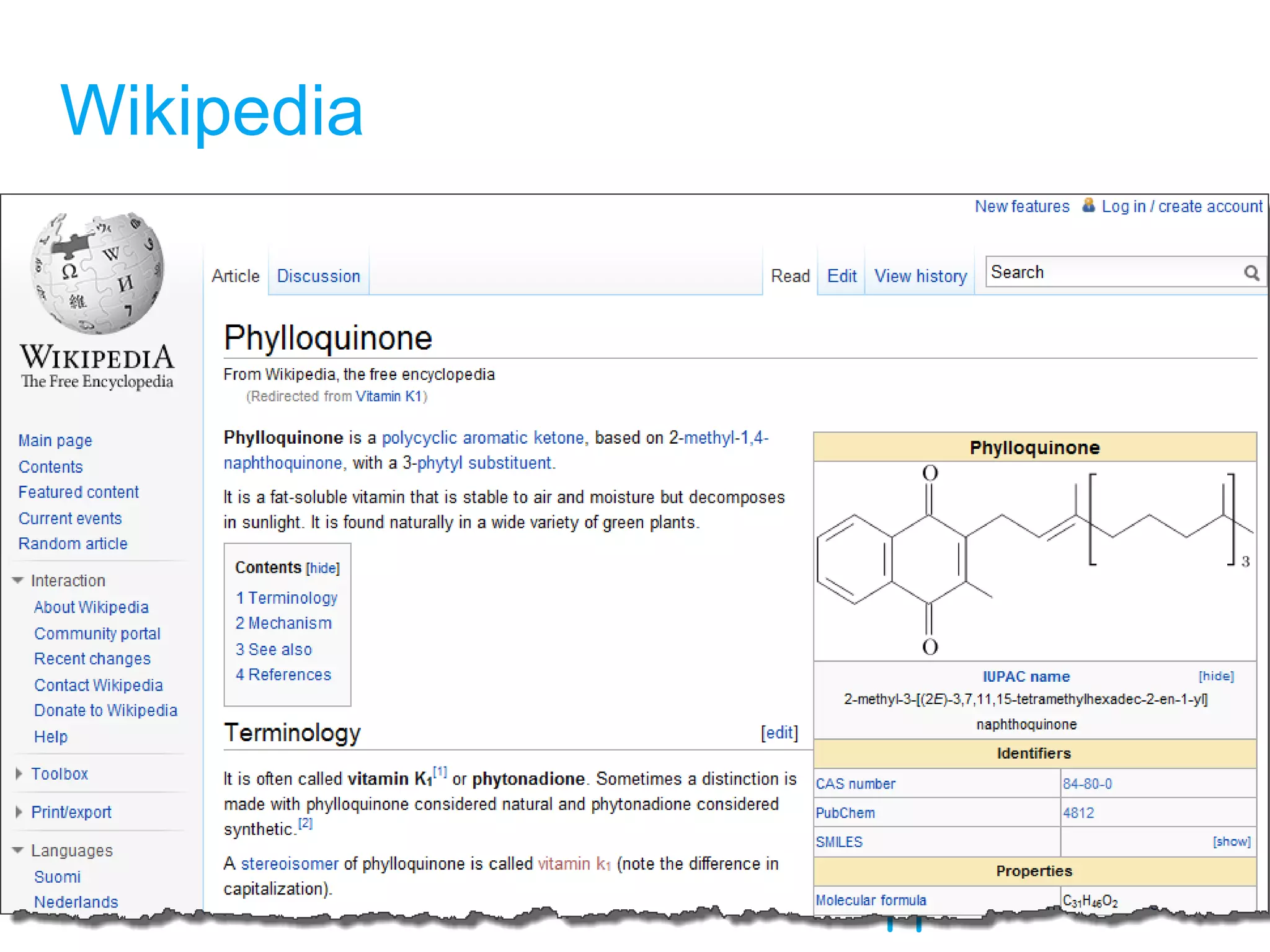The width and height of the screenshot is (1270, 952).
Task: Jump to 3 See also section
Action: [x=273, y=650]
